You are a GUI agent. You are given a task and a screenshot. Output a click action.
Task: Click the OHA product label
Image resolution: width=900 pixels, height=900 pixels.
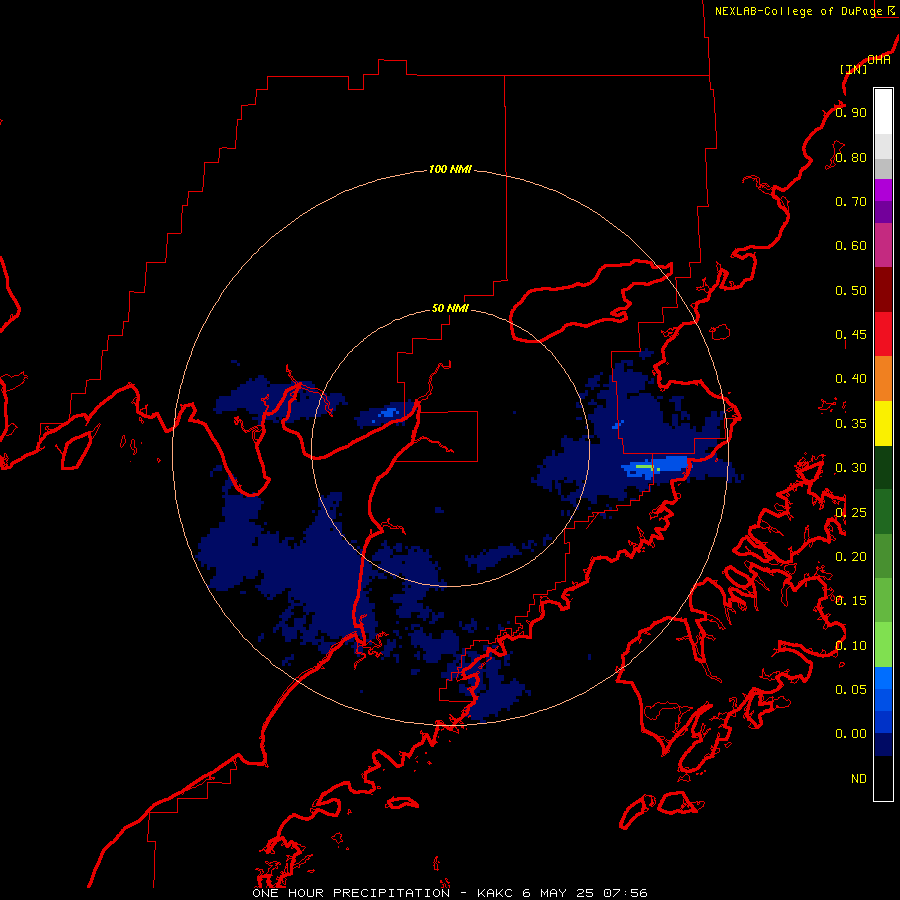coord(879,60)
